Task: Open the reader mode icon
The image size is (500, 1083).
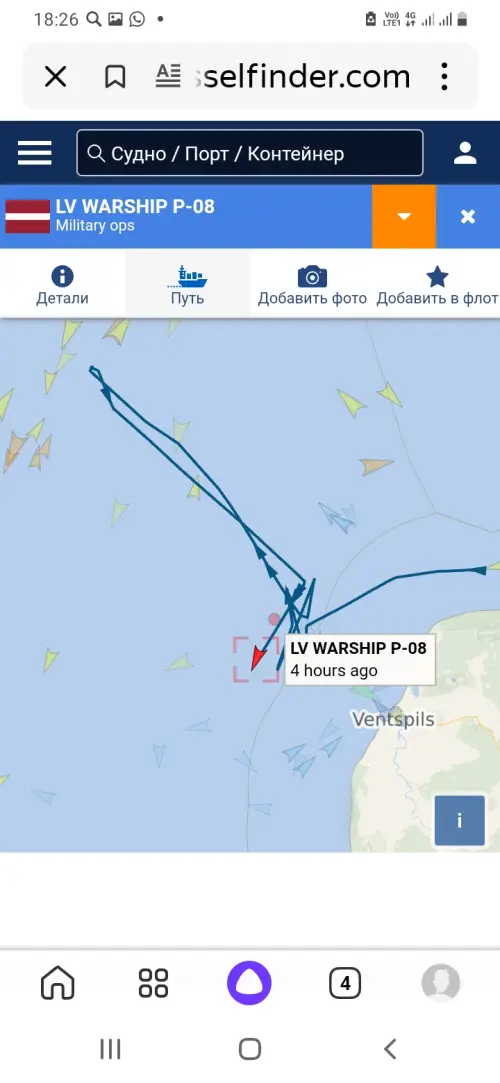Action: pos(168,76)
